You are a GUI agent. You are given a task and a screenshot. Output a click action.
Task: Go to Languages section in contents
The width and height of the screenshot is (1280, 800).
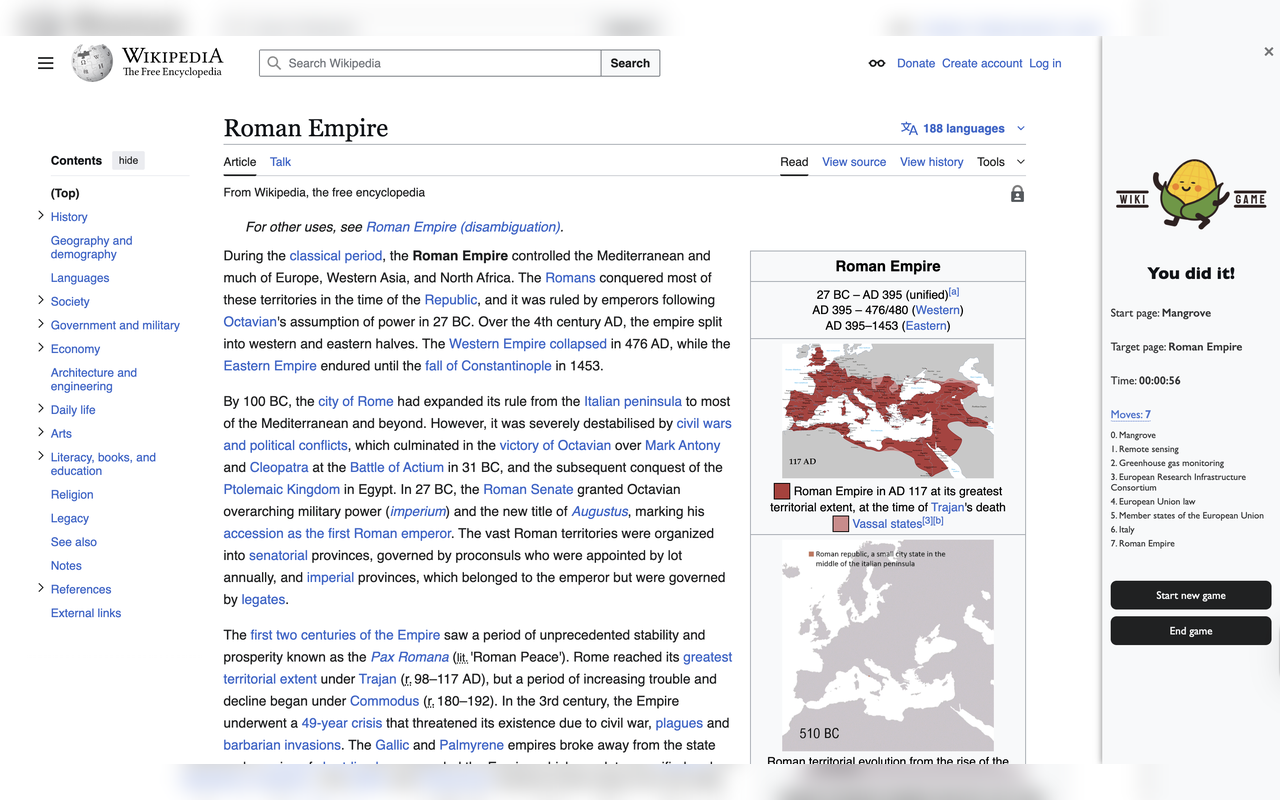pos(80,278)
